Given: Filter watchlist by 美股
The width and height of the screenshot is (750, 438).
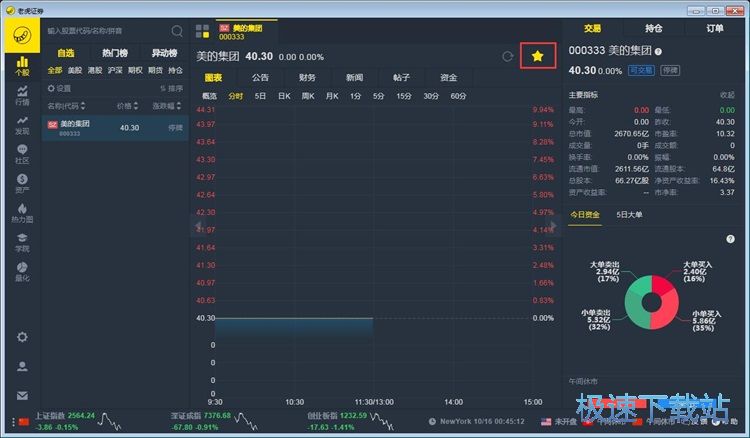Looking at the screenshot, I should 75,70.
